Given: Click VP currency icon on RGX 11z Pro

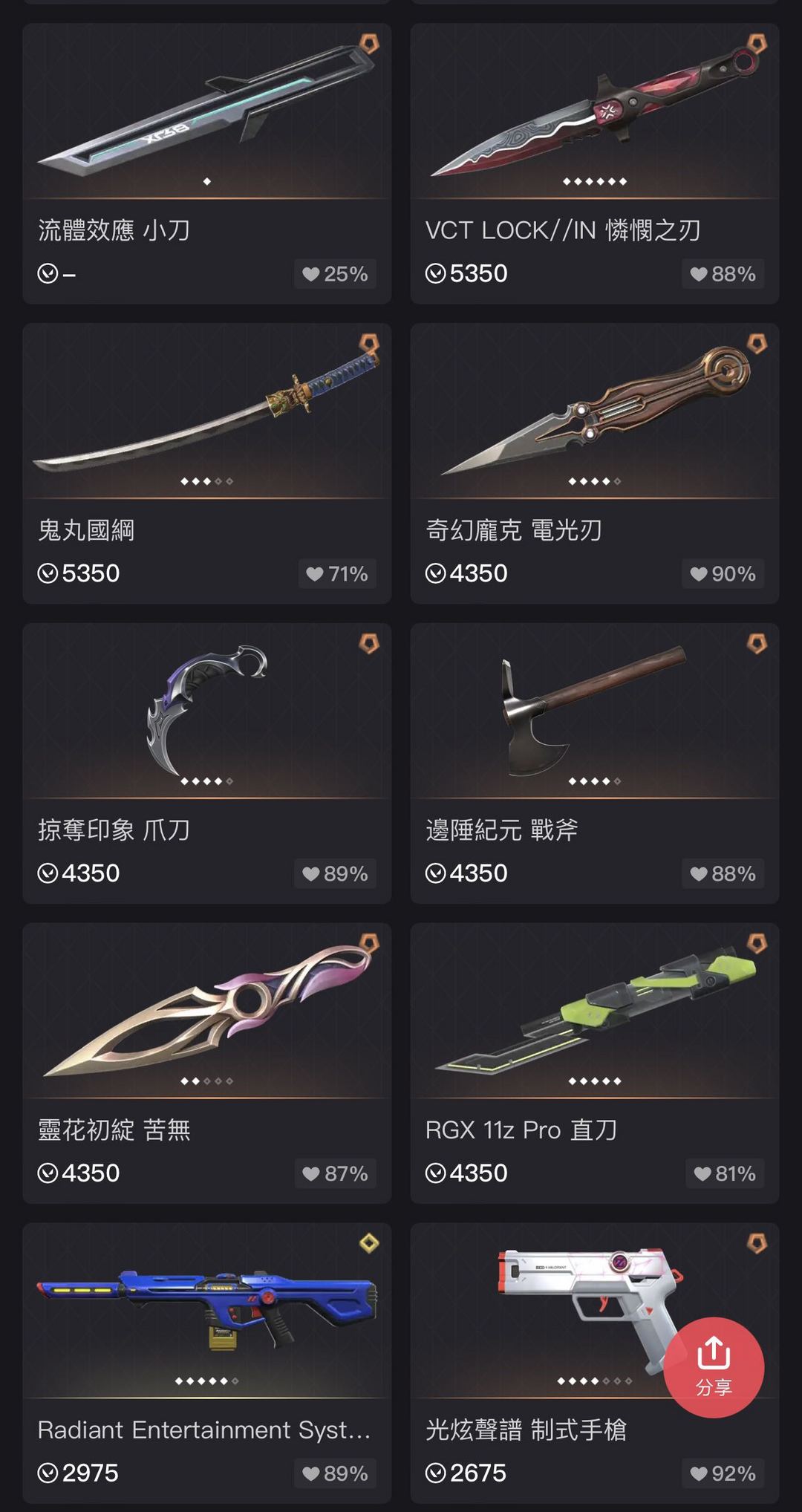Looking at the screenshot, I should (x=435, y=1173).
